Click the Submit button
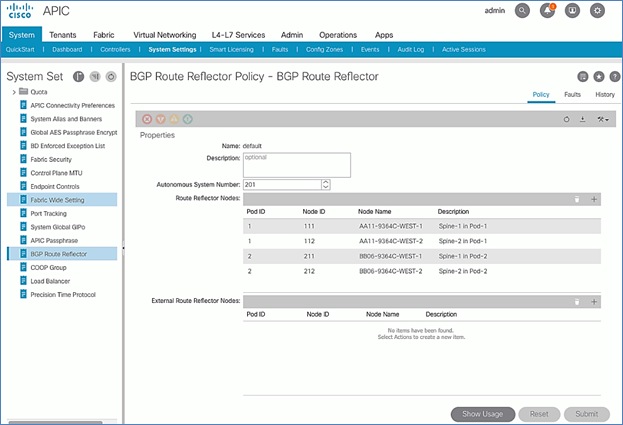Image resolution: width=623 pixels, height=425 pixels. (x=586, y=414)
